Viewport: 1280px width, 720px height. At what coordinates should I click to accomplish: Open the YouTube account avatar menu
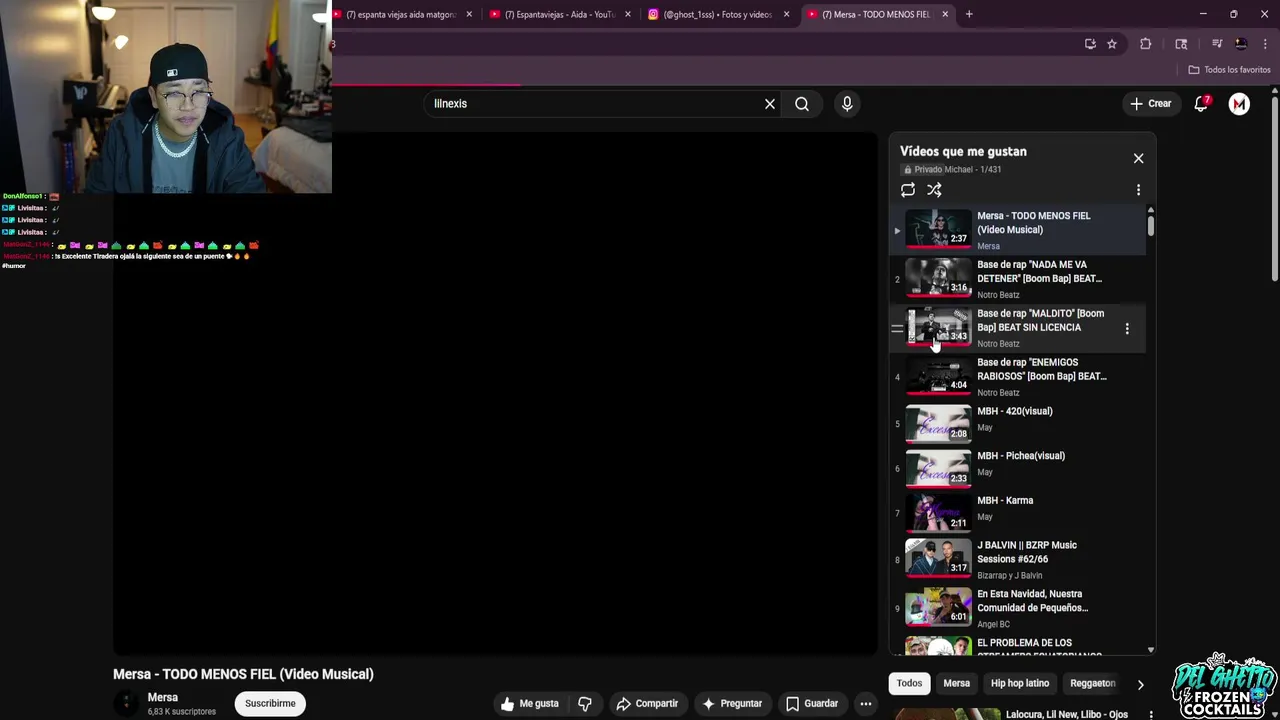pyautogui.click(x=1239, y=103)
